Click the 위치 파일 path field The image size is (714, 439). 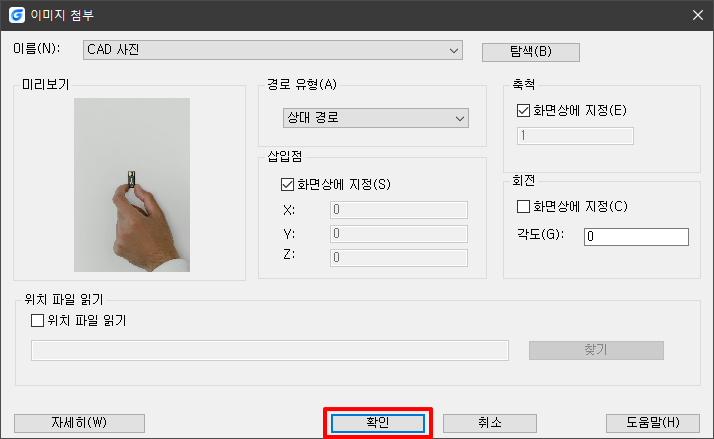coord(270,350)
